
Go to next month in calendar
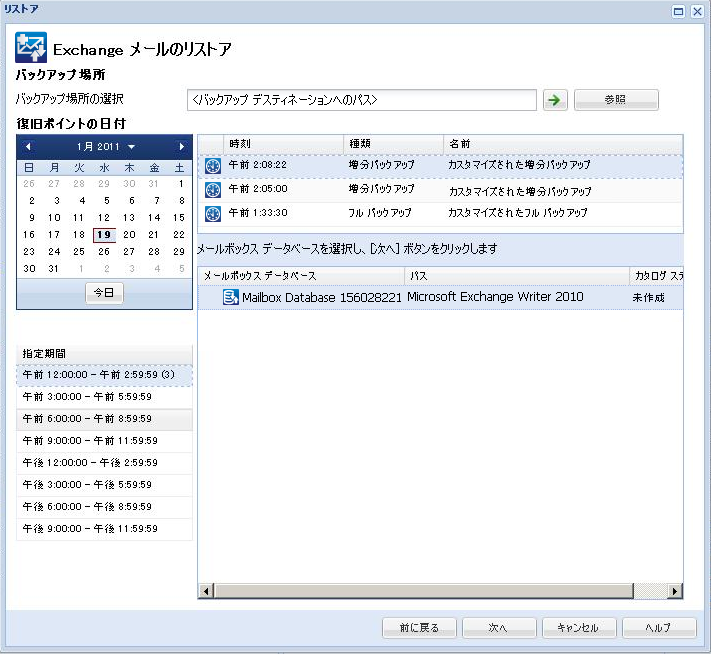pyautogui.click(x=181, y=147)
